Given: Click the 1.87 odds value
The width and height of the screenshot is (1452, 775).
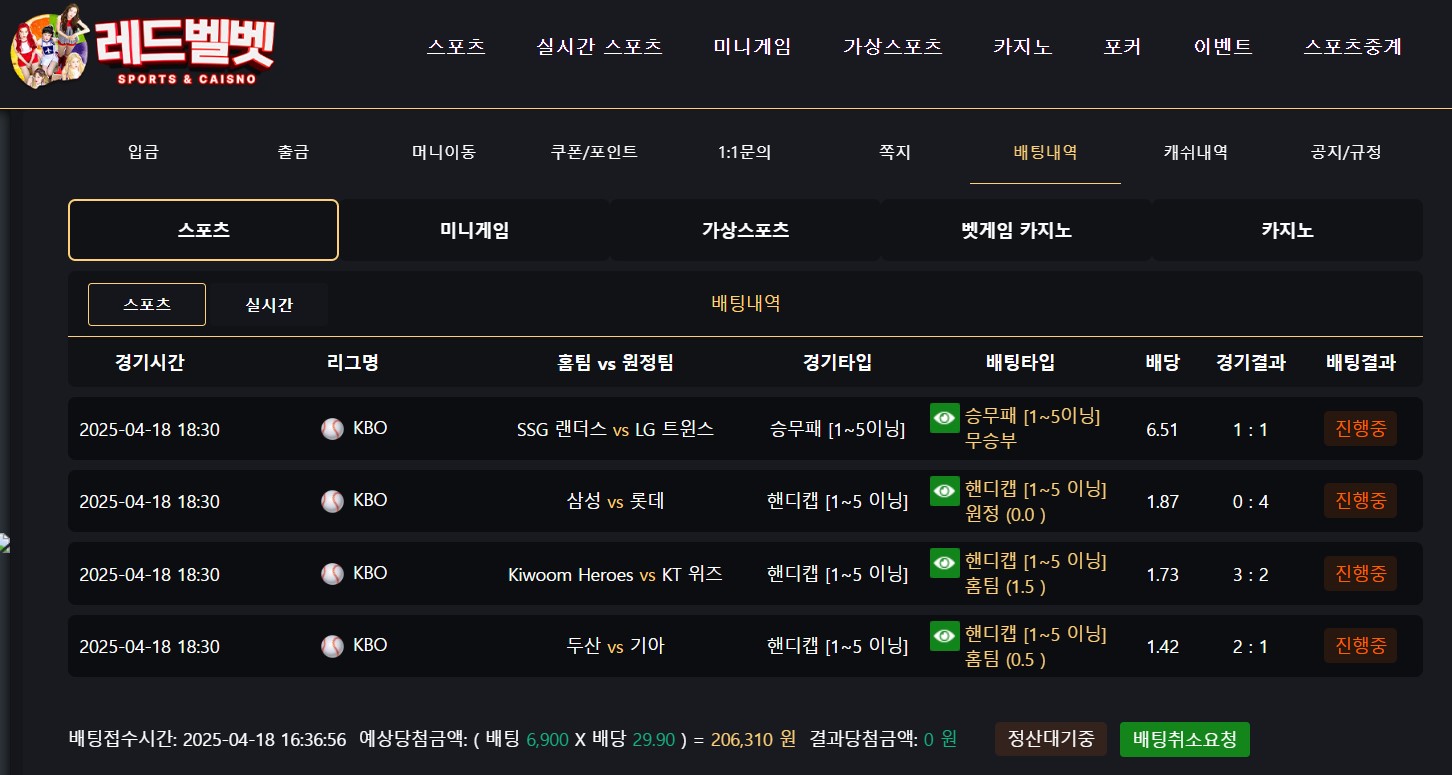Looking at the screenshot, I should (x=1162, y=502).
